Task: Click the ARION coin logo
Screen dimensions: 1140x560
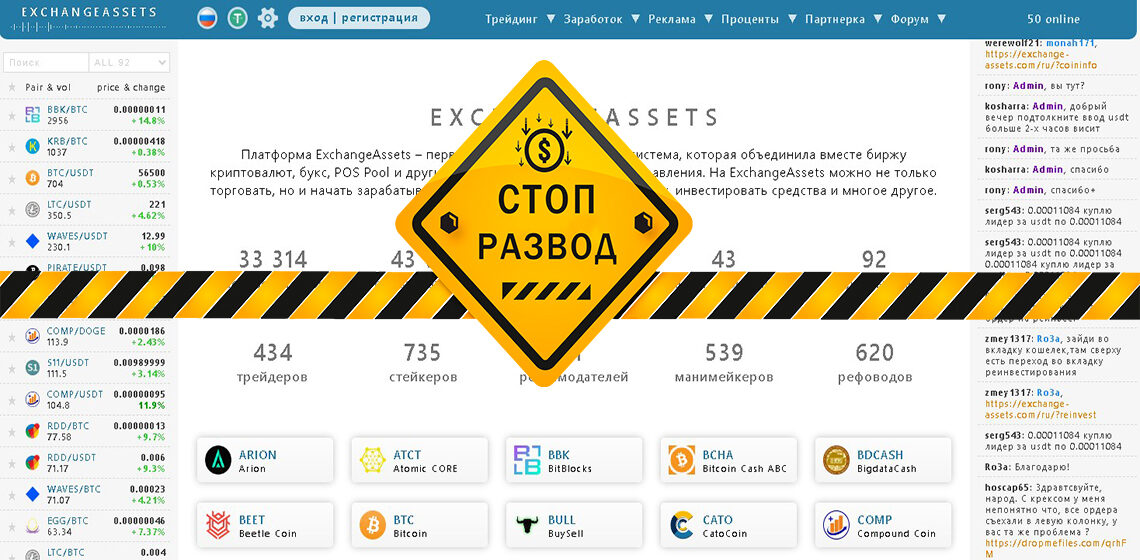Action: [218, 460]
